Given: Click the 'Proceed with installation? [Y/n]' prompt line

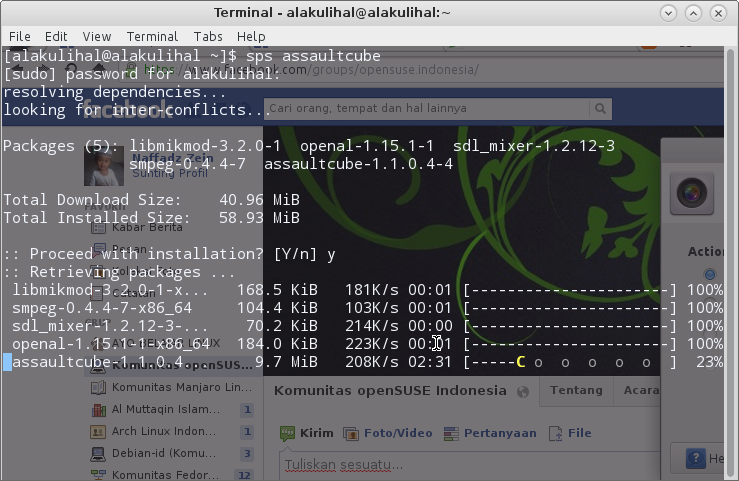Looking at the screenshot, I should tap(169, 254).
